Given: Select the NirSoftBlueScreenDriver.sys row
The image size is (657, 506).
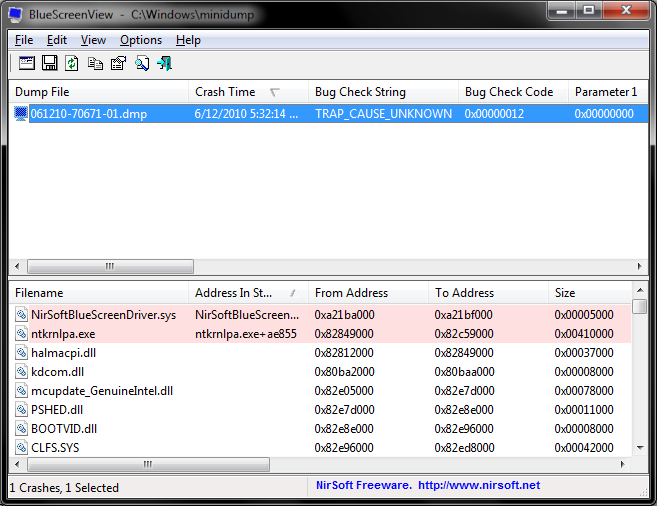Looking at the screenshot, I should point(103,314).
